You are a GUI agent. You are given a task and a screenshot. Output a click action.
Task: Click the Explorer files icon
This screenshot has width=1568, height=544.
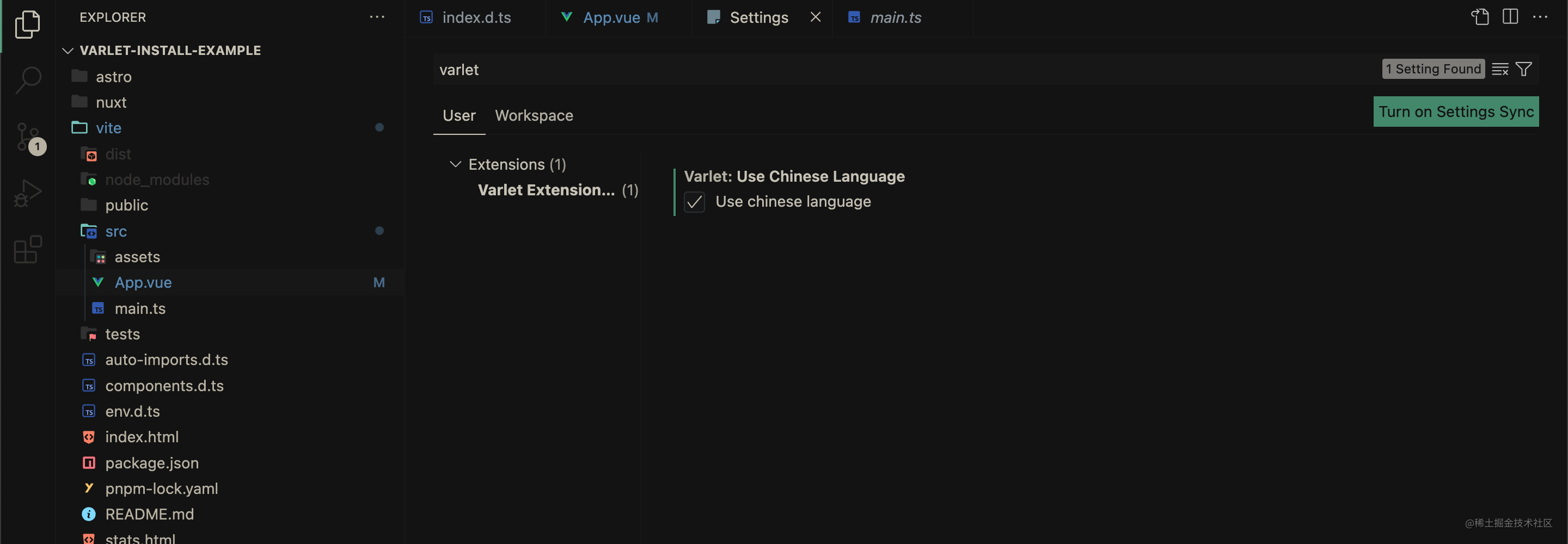click(27, 24)
